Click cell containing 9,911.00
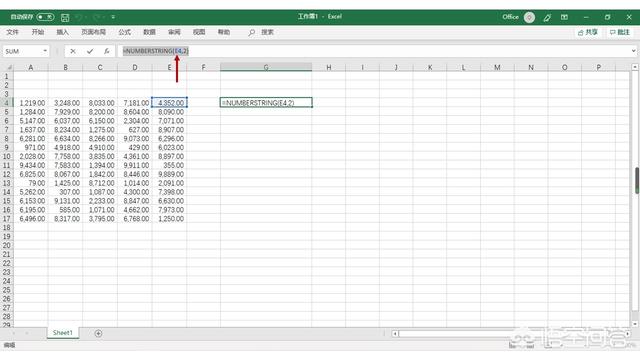This screenshot has height=360, width=640. (x=135, y=165)
